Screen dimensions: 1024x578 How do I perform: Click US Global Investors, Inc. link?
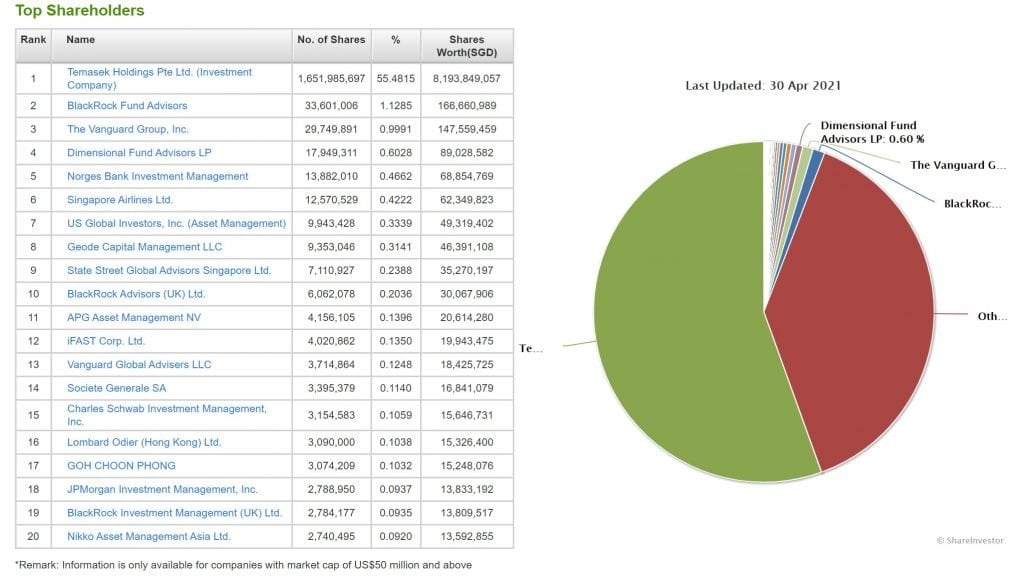tap(176, 223)
